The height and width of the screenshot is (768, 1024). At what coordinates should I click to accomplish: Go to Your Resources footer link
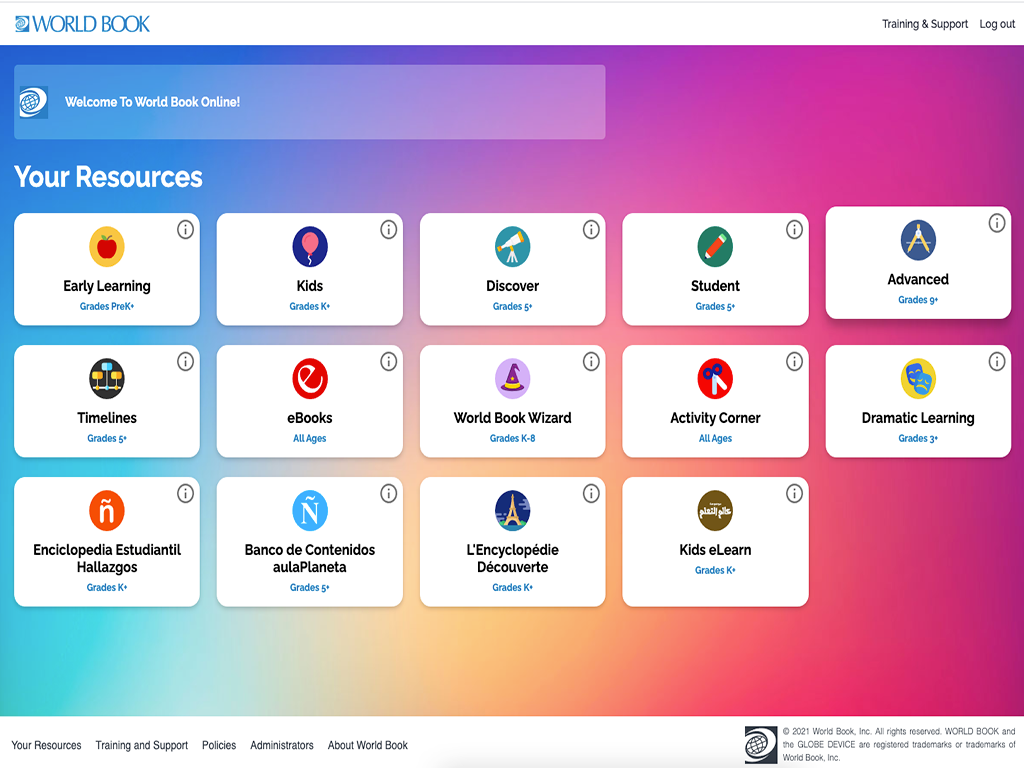tap(46, 745)
